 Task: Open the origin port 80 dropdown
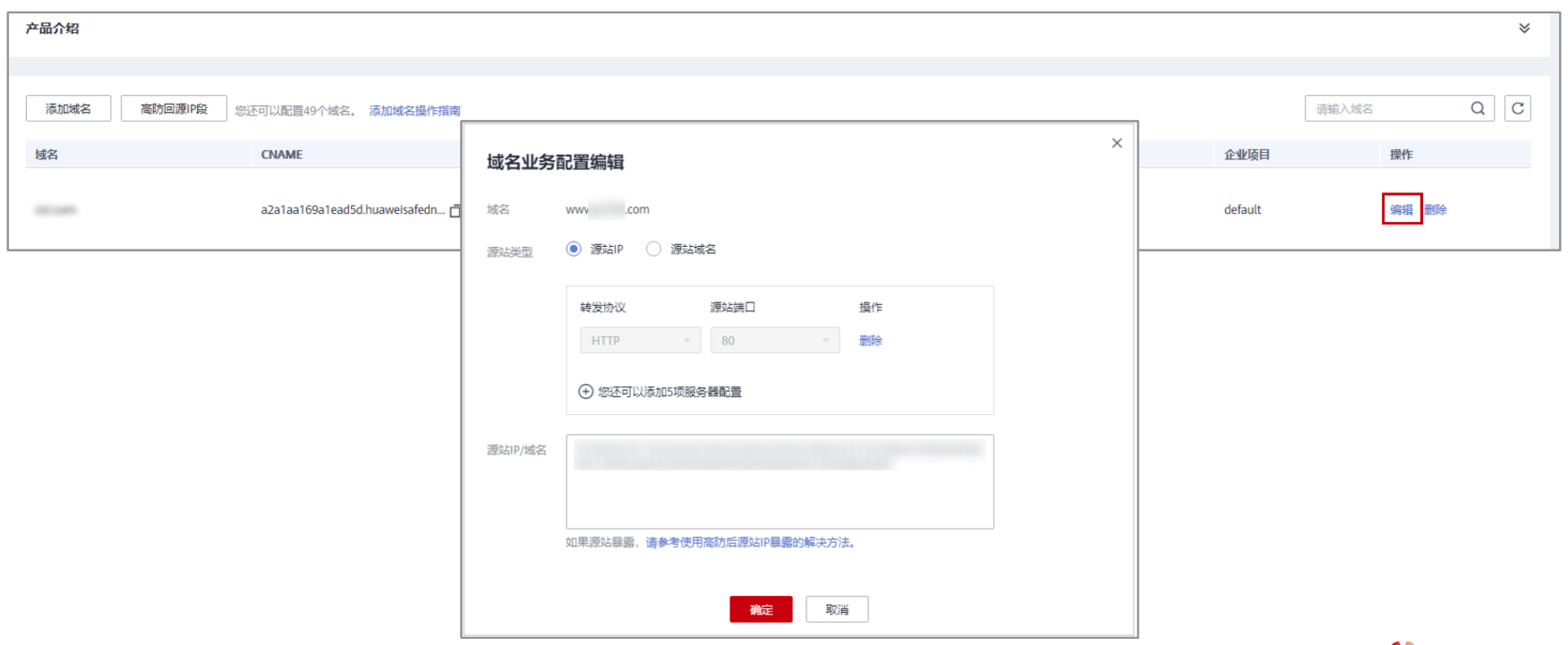tap(775, 341)
